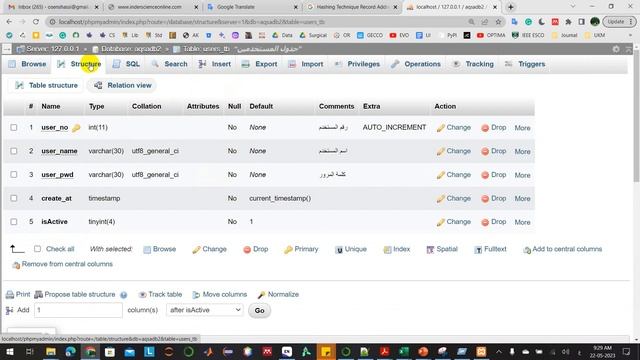This screenshot has width=640, height=360.
Task: Click Change for the user_name column
Action: 453,151
